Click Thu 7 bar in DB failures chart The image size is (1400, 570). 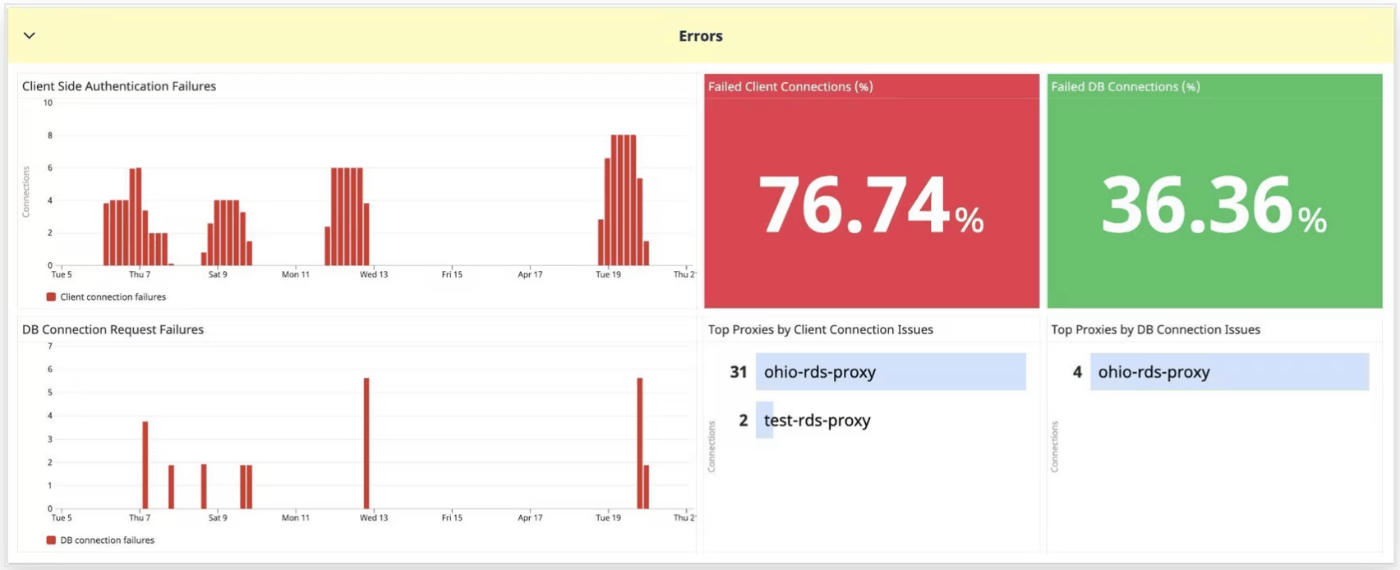145,465
